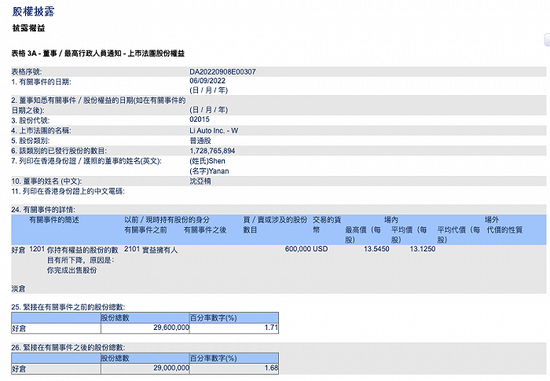Click the issued shares number 1,728,765,894
Image resolution: width=550 pixels, height=381 pixels.
pos(212,151)
